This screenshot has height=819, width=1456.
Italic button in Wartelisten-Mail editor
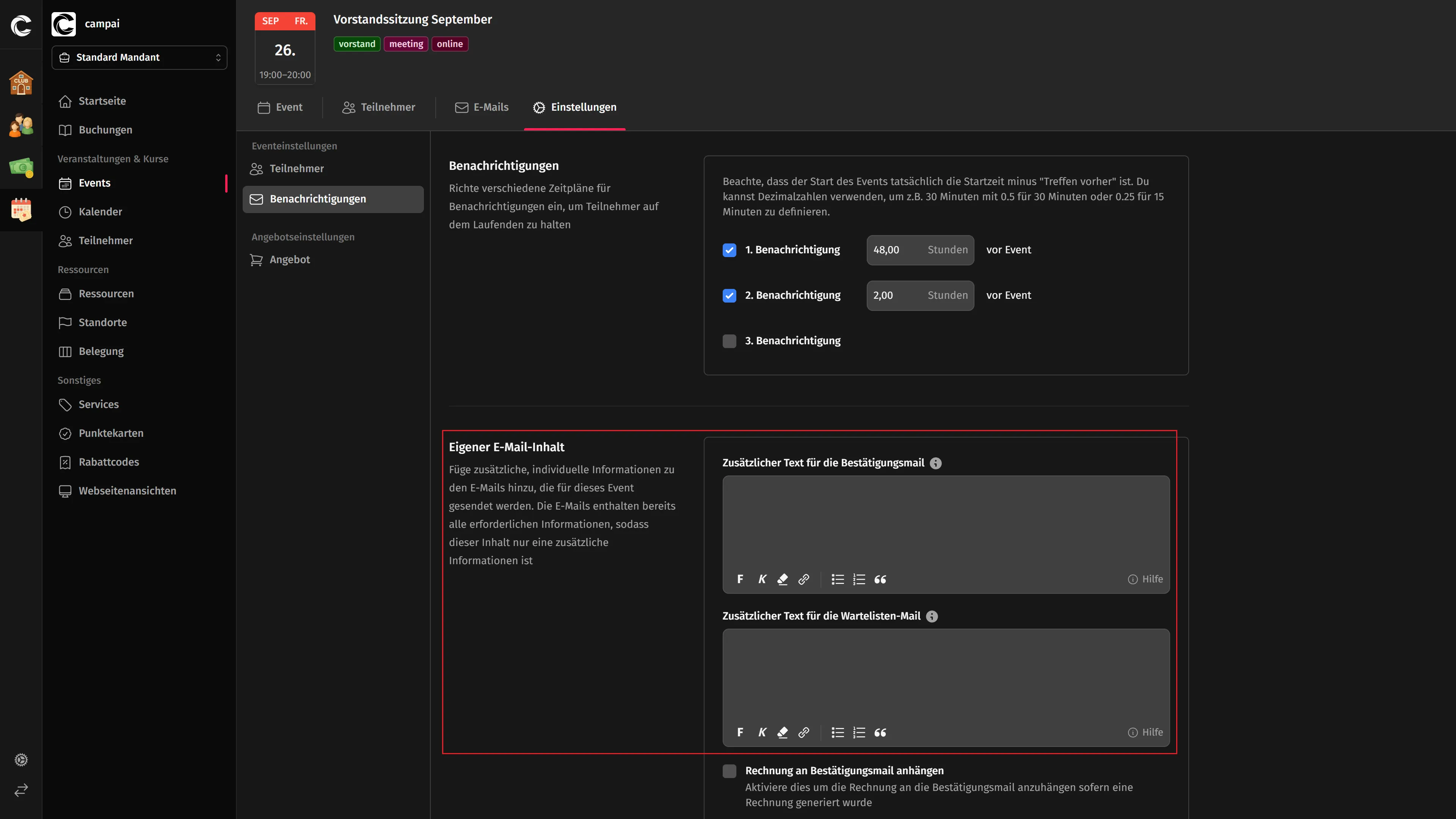(762, 733)
